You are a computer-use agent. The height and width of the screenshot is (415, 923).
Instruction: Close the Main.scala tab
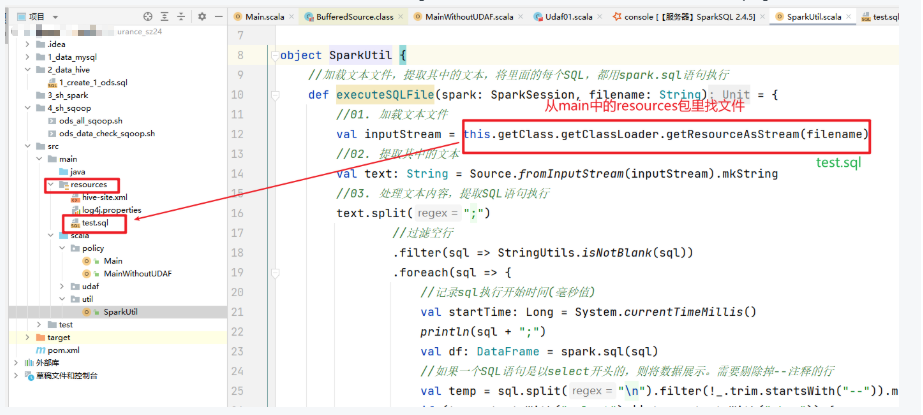click(290, 18)
